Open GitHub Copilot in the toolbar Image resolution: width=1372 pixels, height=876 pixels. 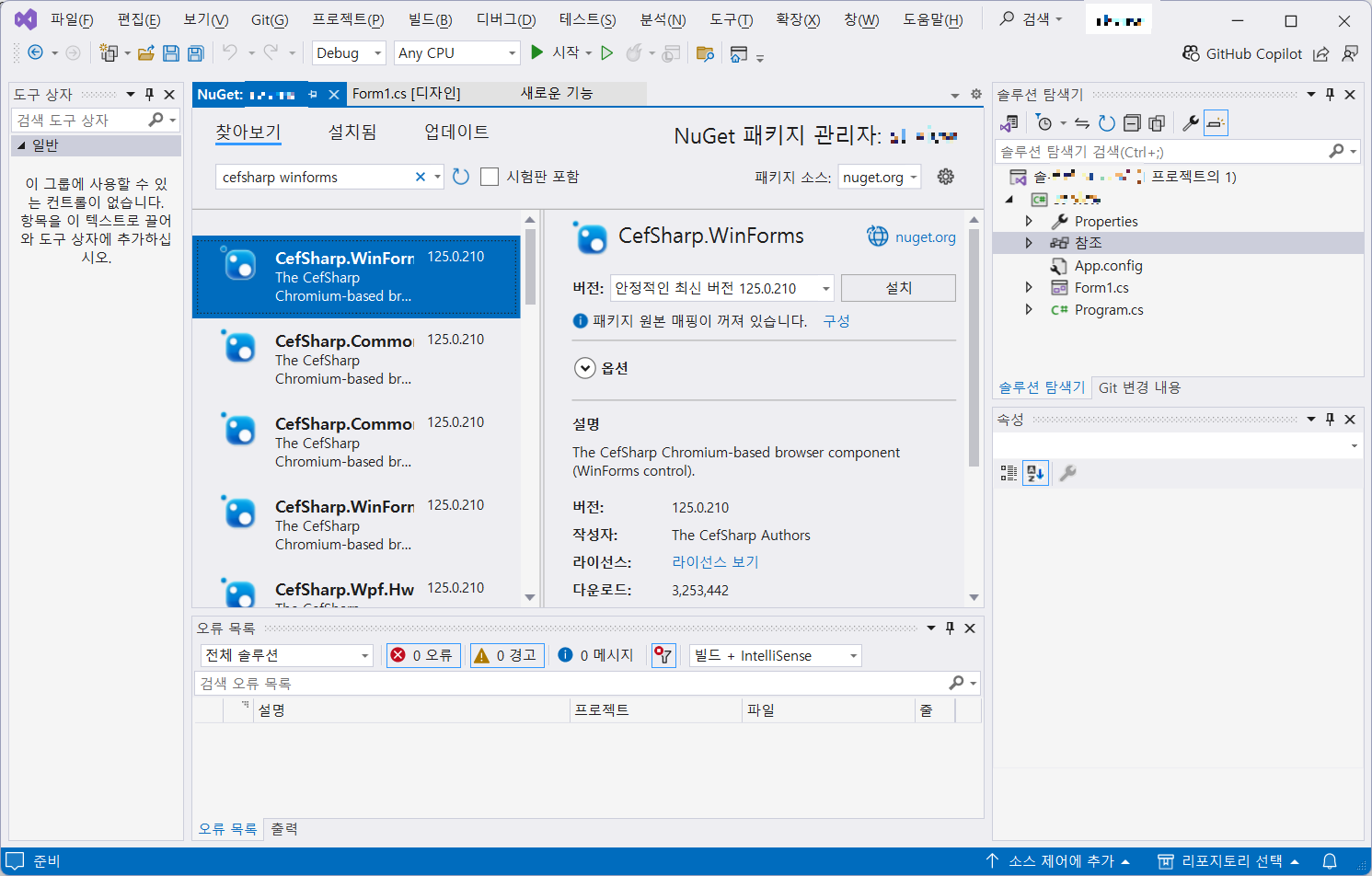[x=1242, y=53]
